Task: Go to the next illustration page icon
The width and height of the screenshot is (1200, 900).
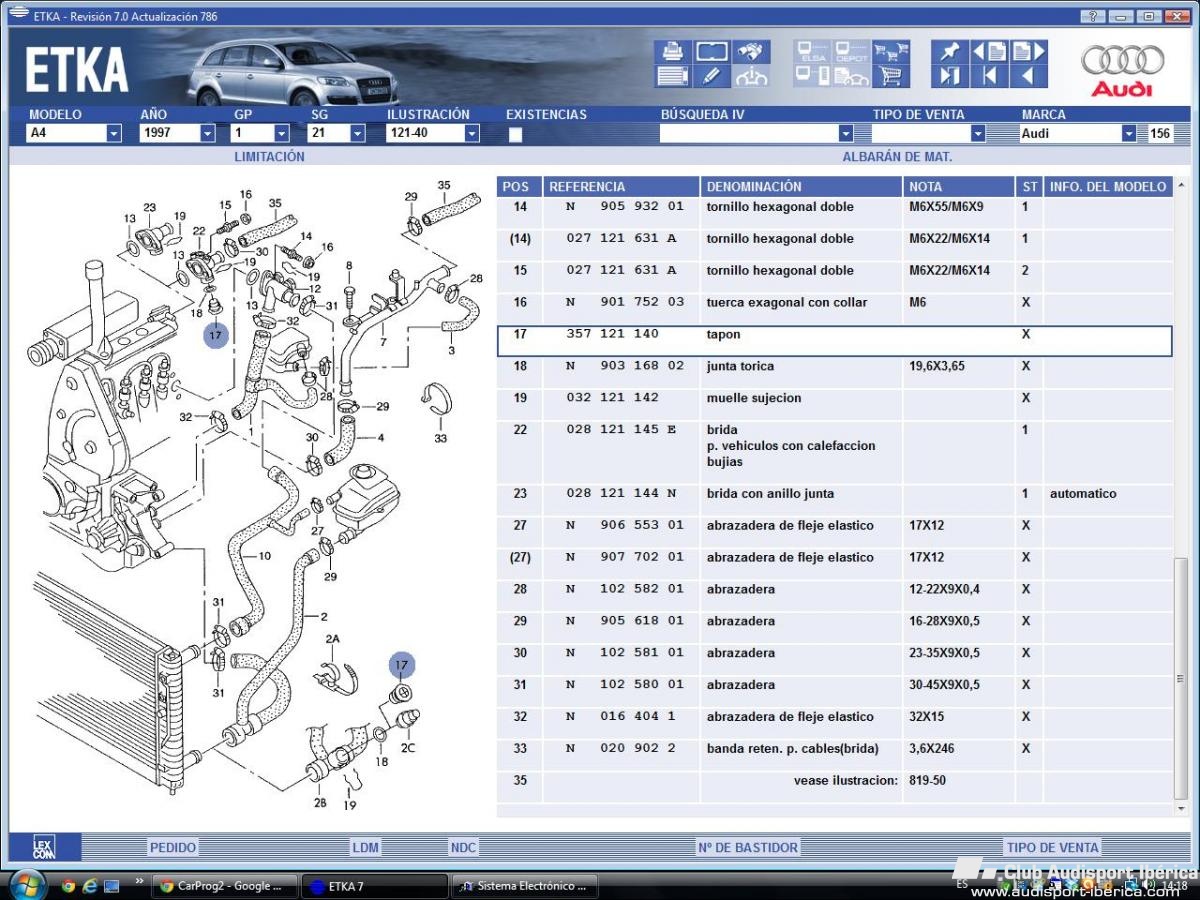Action: point(1028,52)
